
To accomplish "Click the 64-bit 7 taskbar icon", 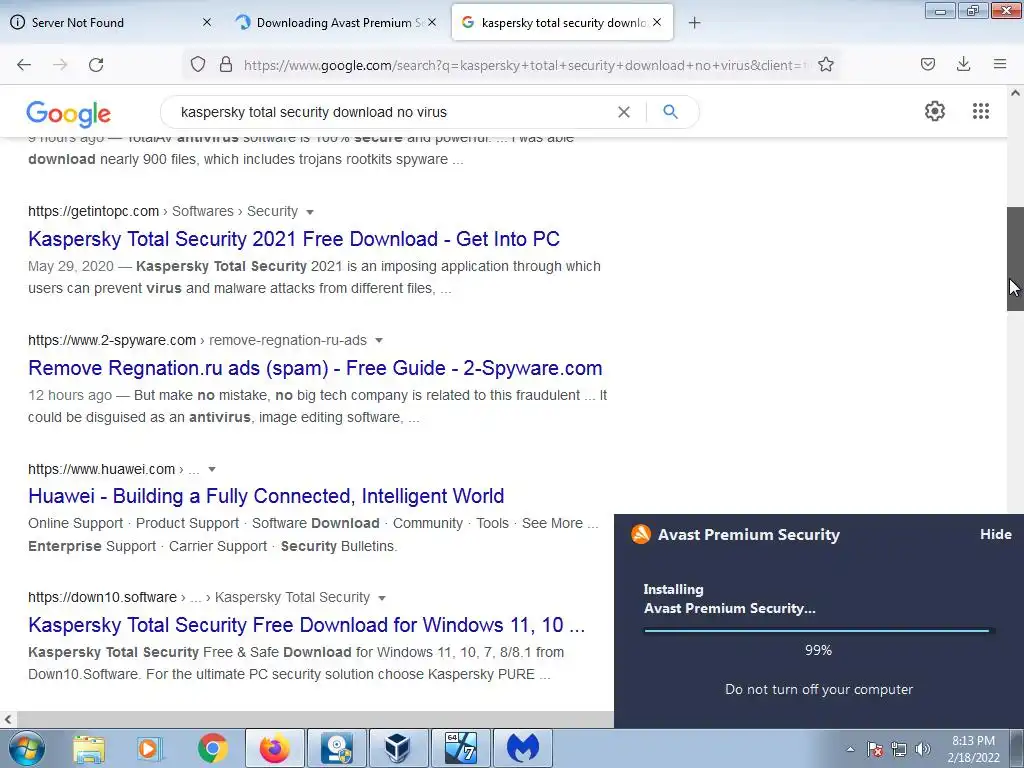I will click(x=460, y=748).
